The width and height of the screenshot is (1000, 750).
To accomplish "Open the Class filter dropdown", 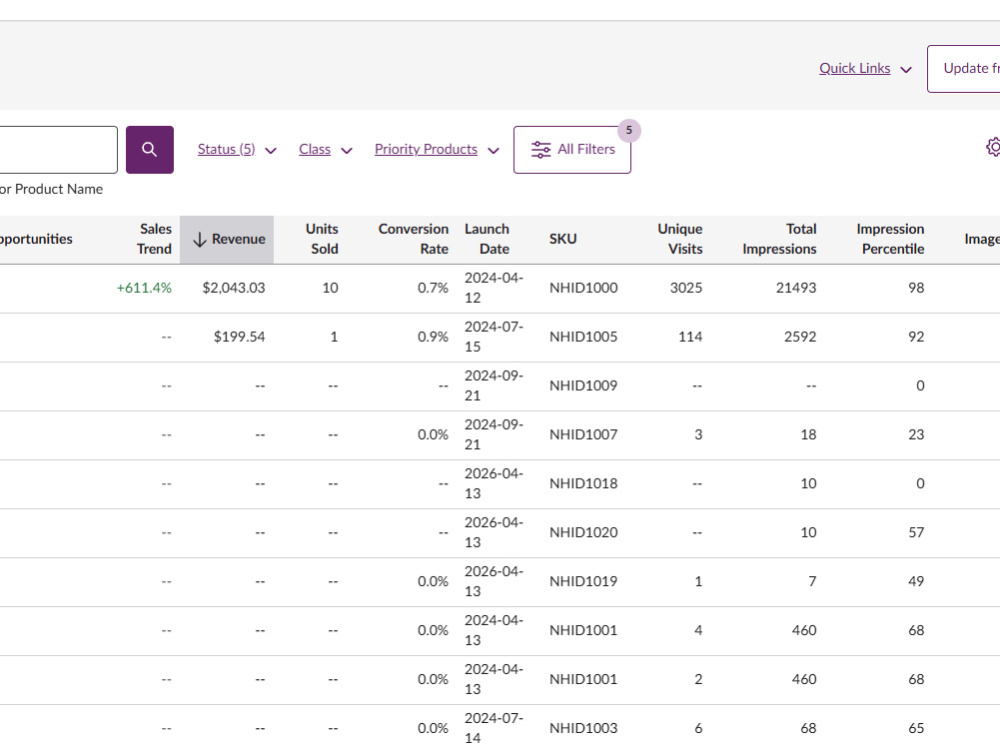I will point(325,149).
